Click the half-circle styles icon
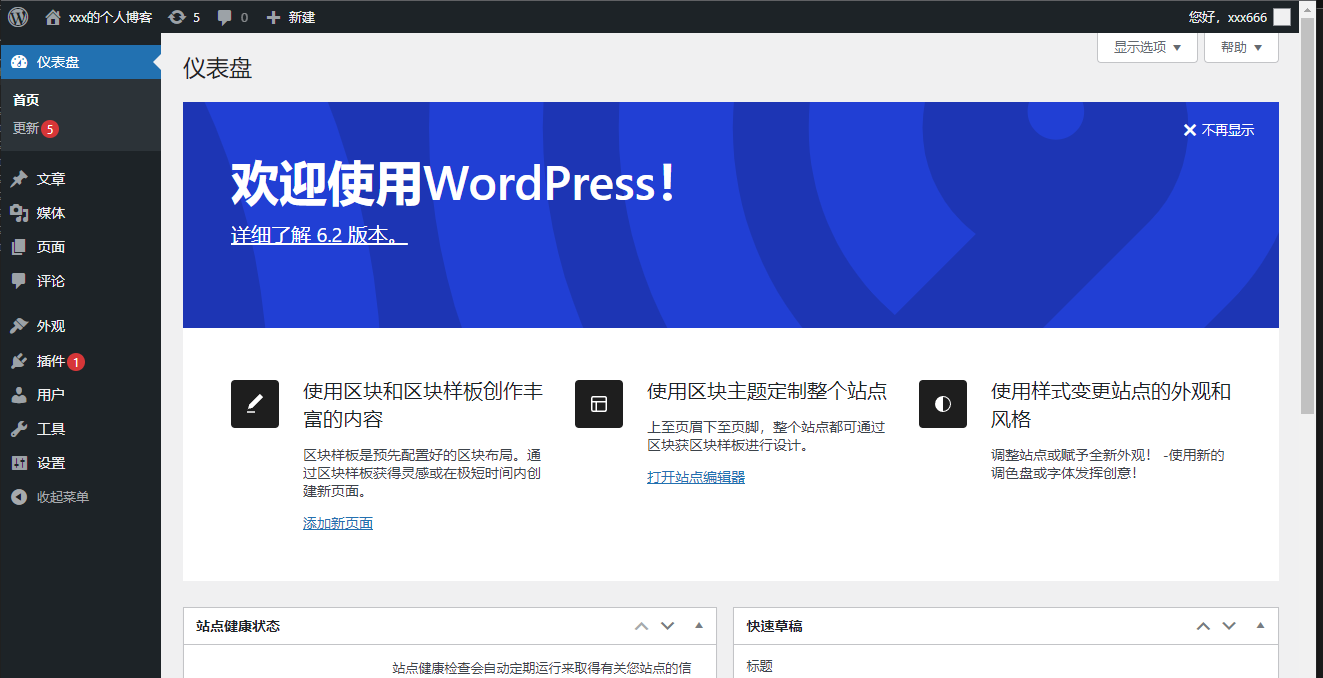Screen dimensions: 1323x678 [x=943, y=404]
